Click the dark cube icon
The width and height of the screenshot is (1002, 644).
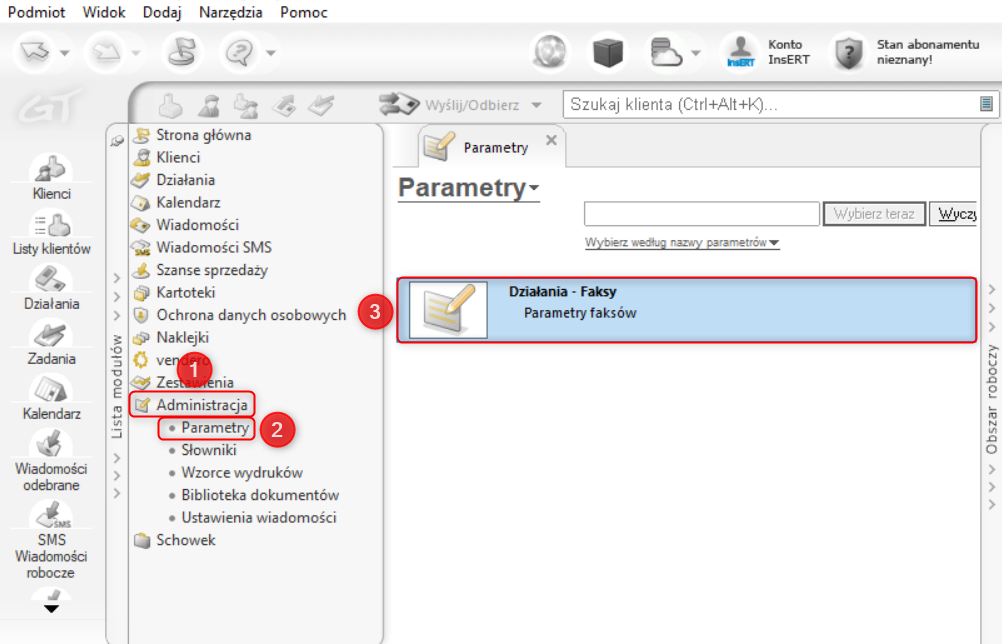(x=608, y=52)
